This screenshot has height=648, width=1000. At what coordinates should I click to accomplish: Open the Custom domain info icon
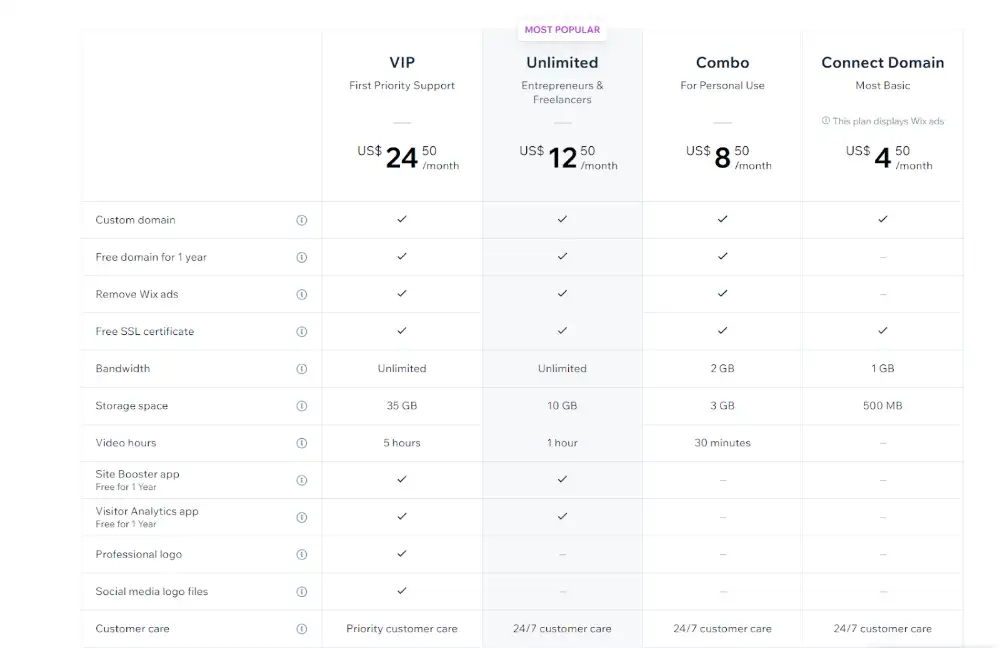pyautogui.click(x=302, y=220)
